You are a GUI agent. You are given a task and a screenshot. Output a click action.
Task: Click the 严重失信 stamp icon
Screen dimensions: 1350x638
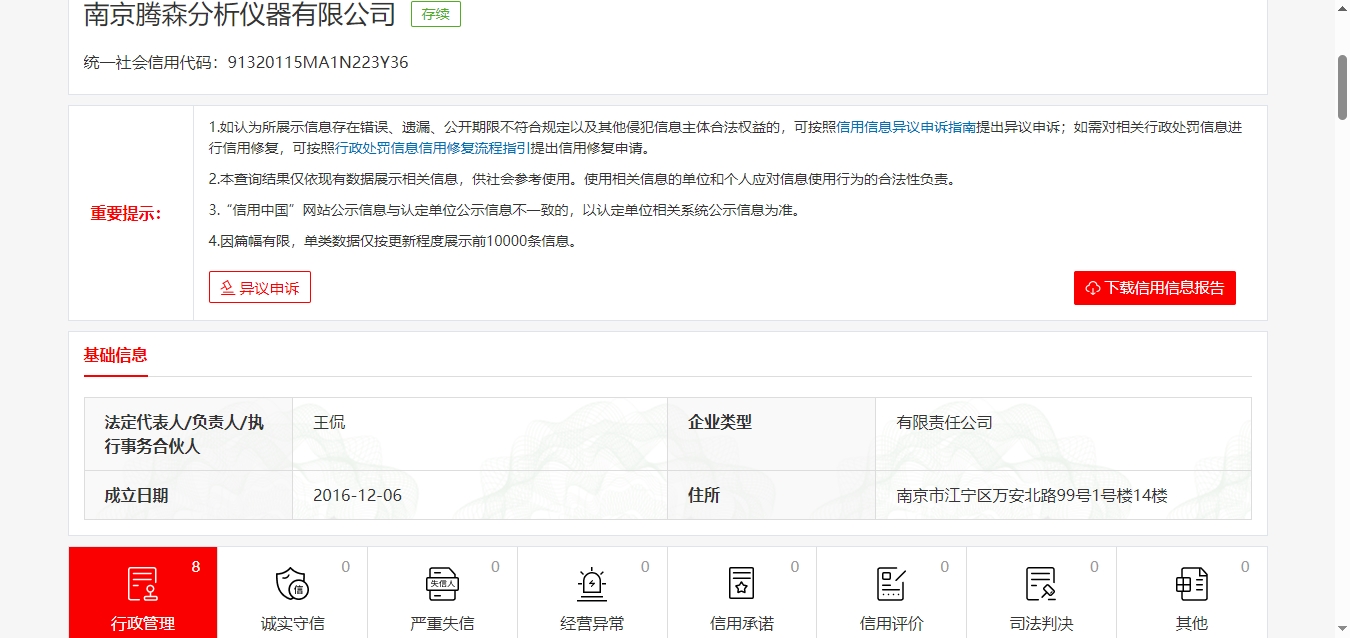[442, 584]
